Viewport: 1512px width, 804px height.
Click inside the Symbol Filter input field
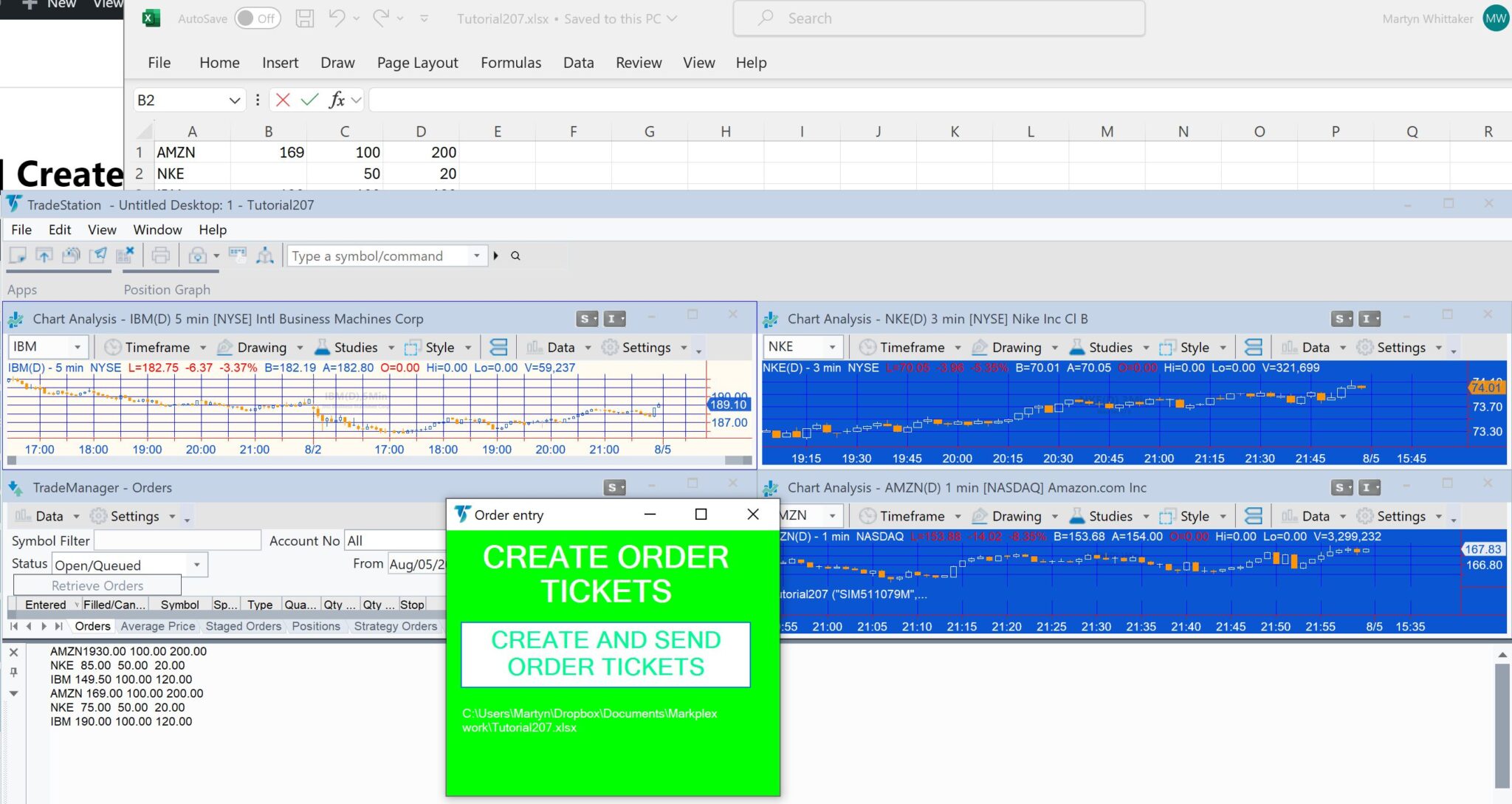pos(176,540)
